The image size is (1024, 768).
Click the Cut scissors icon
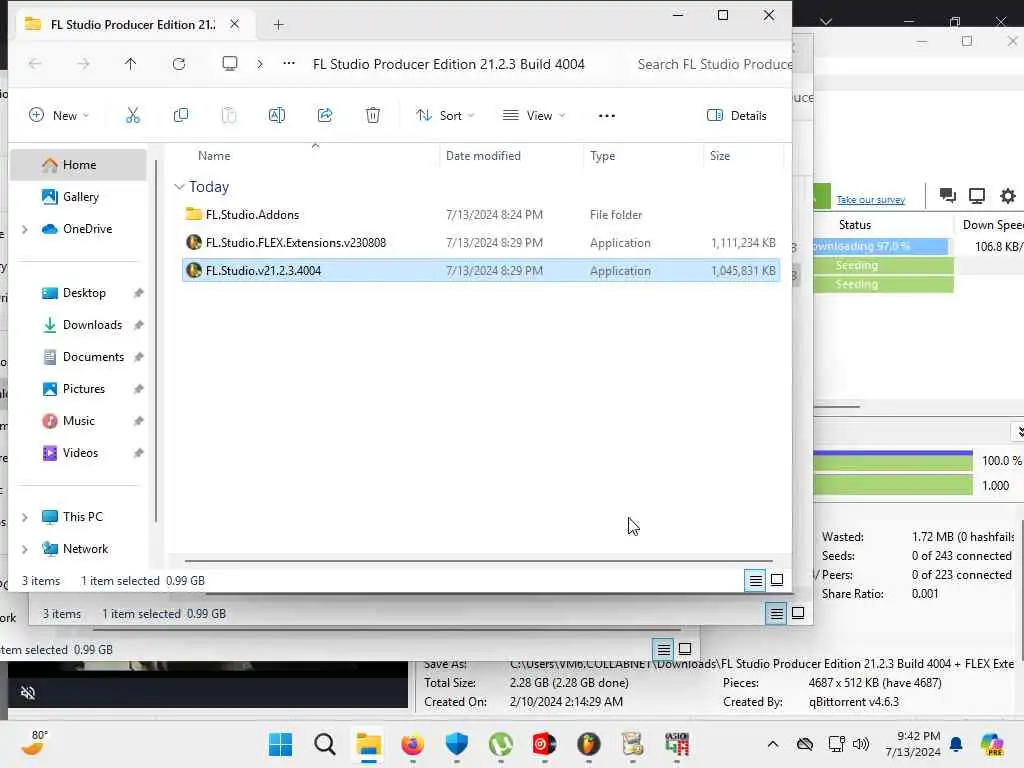133,116
